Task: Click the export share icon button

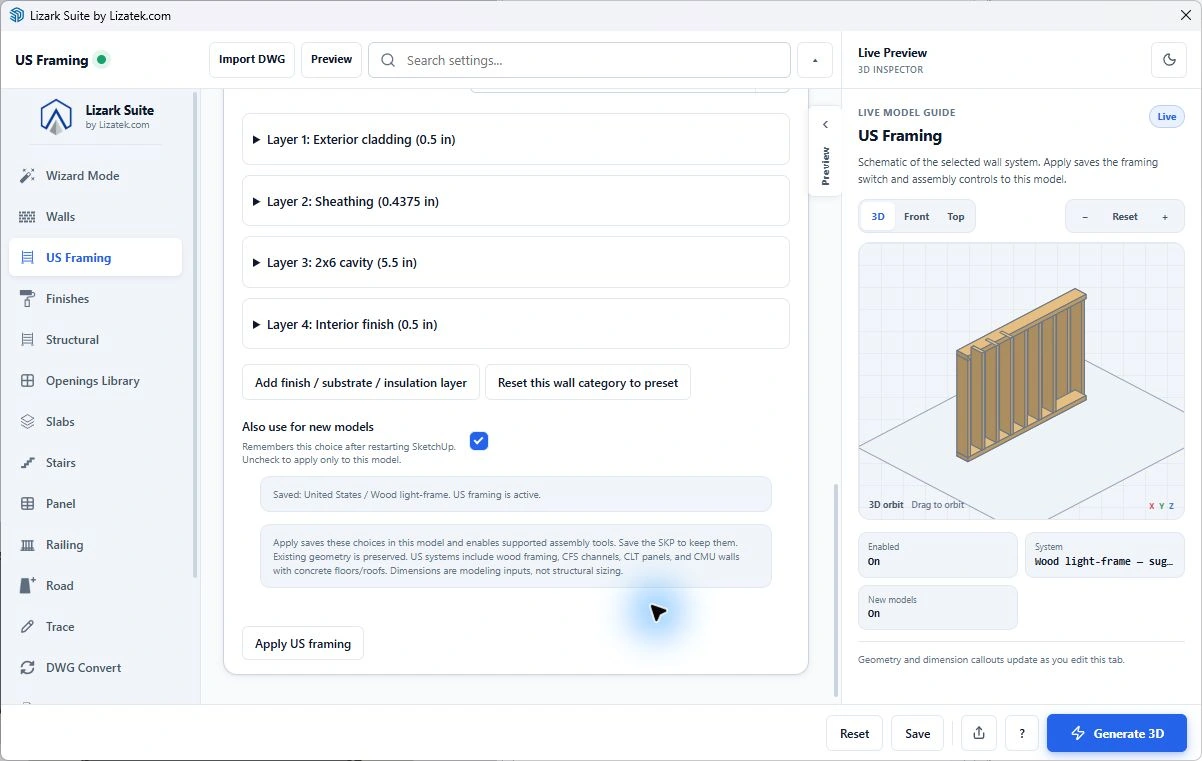Action: coord(978,733)
